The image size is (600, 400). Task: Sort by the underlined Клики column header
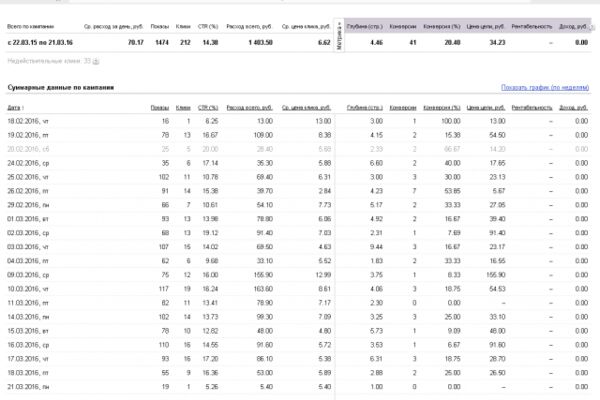(x=183, y=108)
